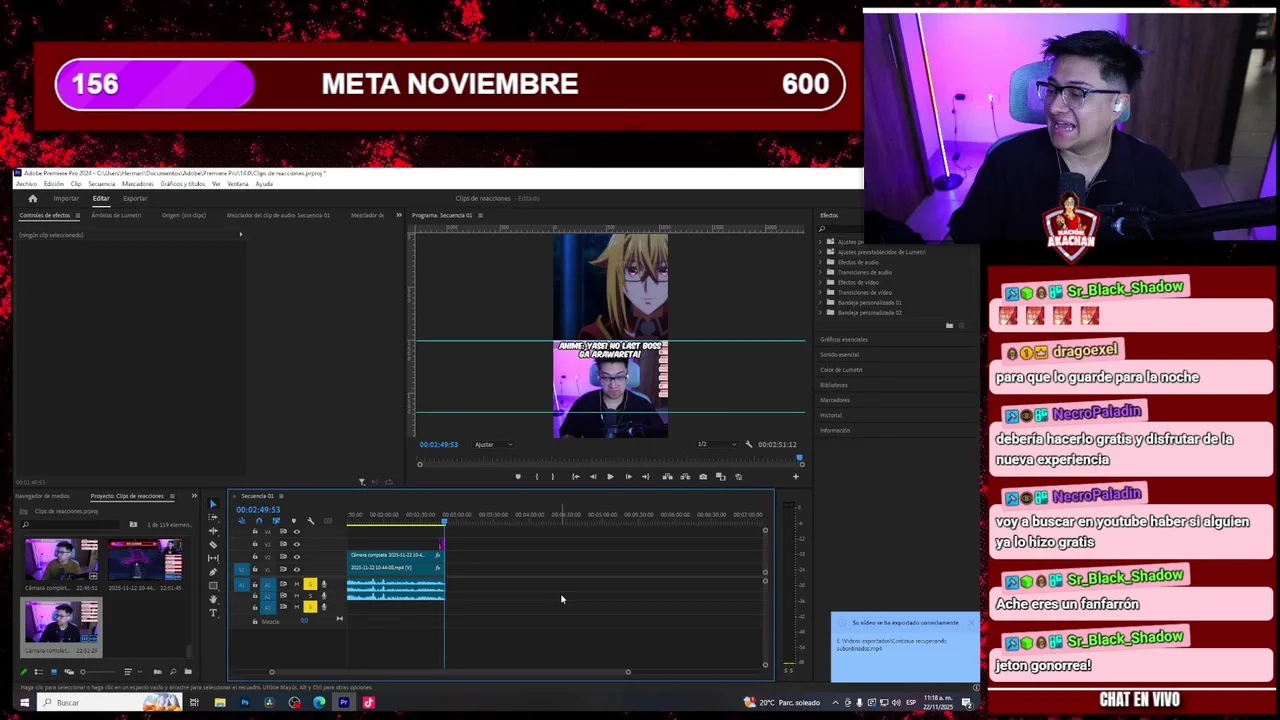Viewport: 1280px width, 720px height.
Task: Open the Gráficos esenciales panel
Action: click(844, 340)
